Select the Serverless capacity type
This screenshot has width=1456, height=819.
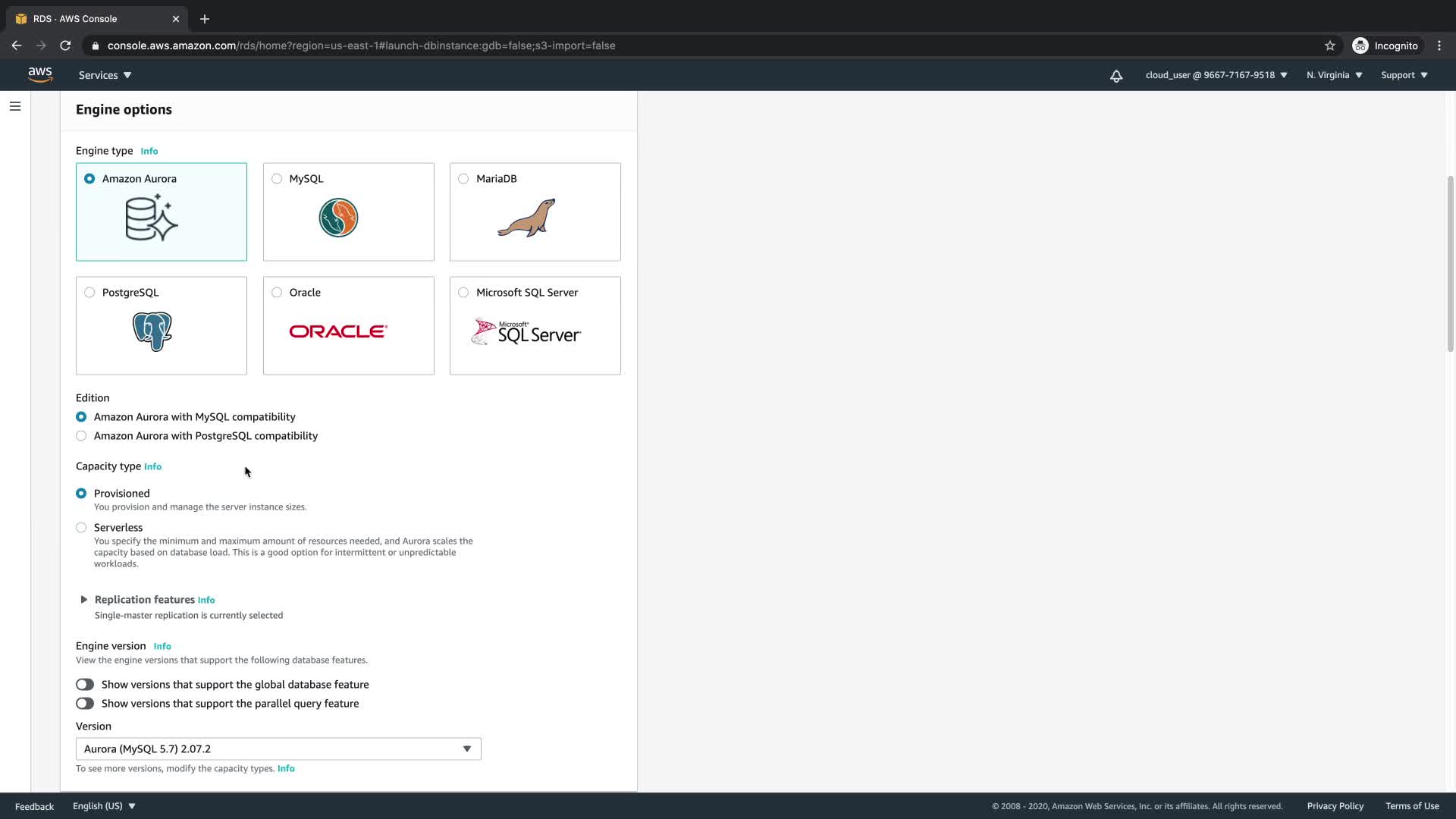pos(81,528)
